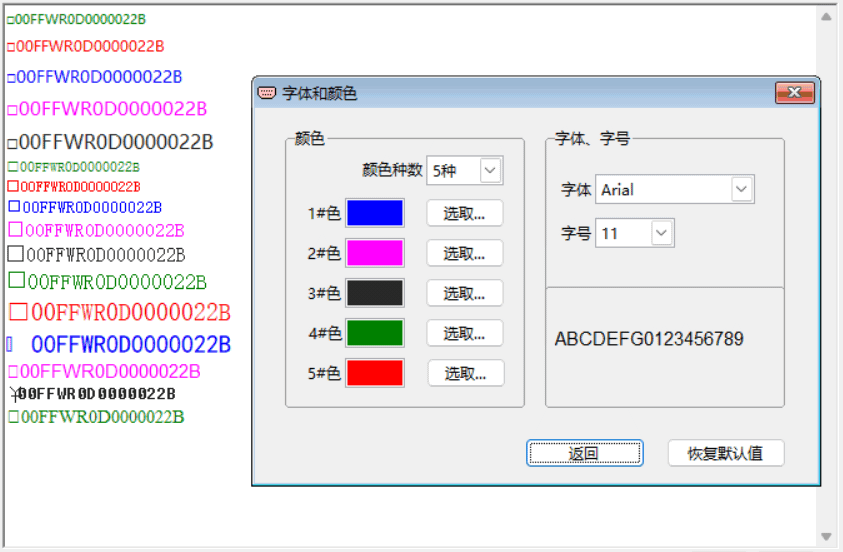
Task: Select the large bold blue 00FFWR0D0000022B line
Action: click(x=119, y=345)
